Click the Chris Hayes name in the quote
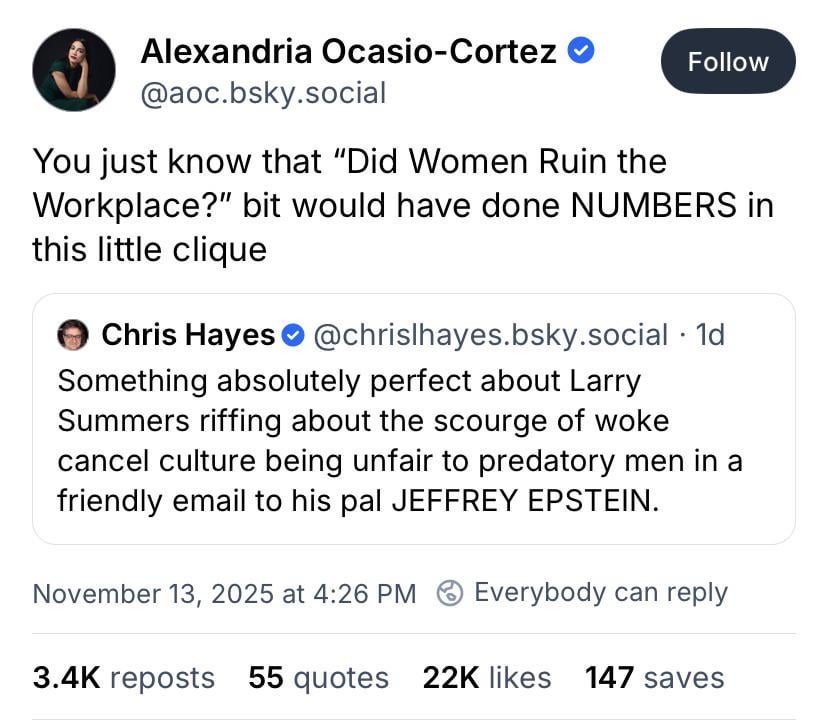Image resolution: width=828 pixels, height=722 pixels. pyautogui.click(x=188, y=335)
